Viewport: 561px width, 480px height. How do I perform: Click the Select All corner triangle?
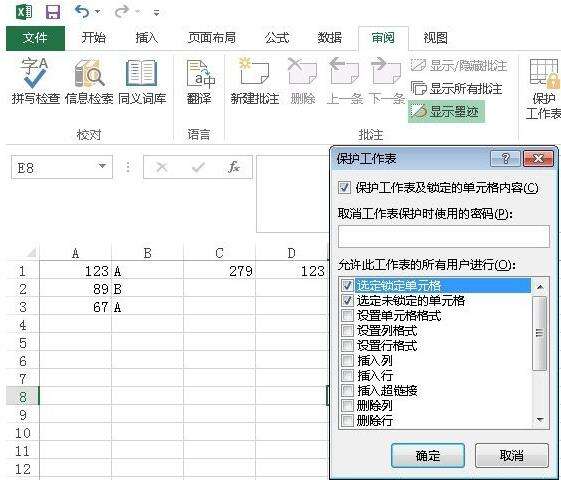click(x=31, y=253)
